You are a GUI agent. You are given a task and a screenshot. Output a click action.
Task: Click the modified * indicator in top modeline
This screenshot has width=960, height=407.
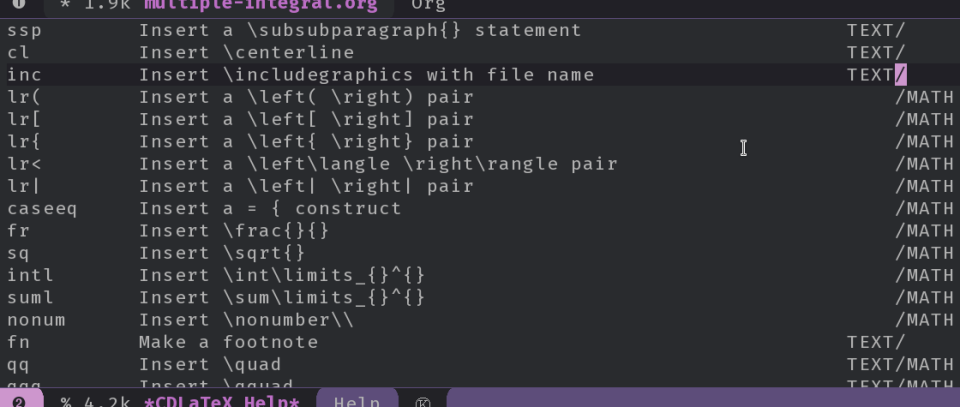click(65, 5)
